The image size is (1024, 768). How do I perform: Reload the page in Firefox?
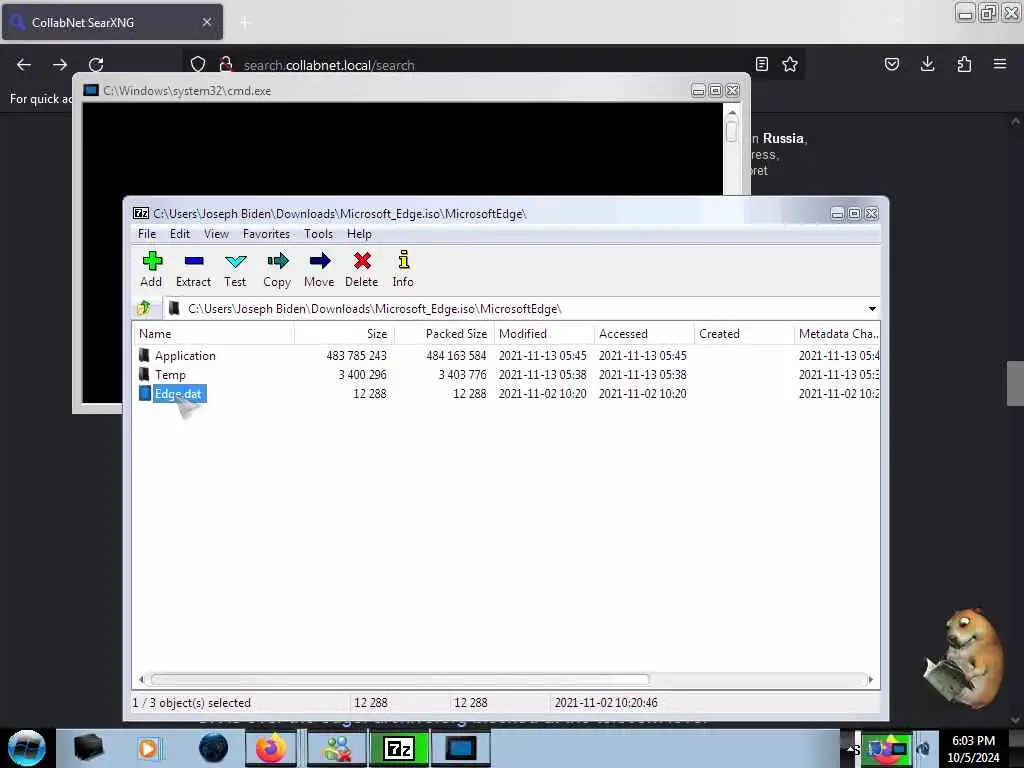point(96,65)
